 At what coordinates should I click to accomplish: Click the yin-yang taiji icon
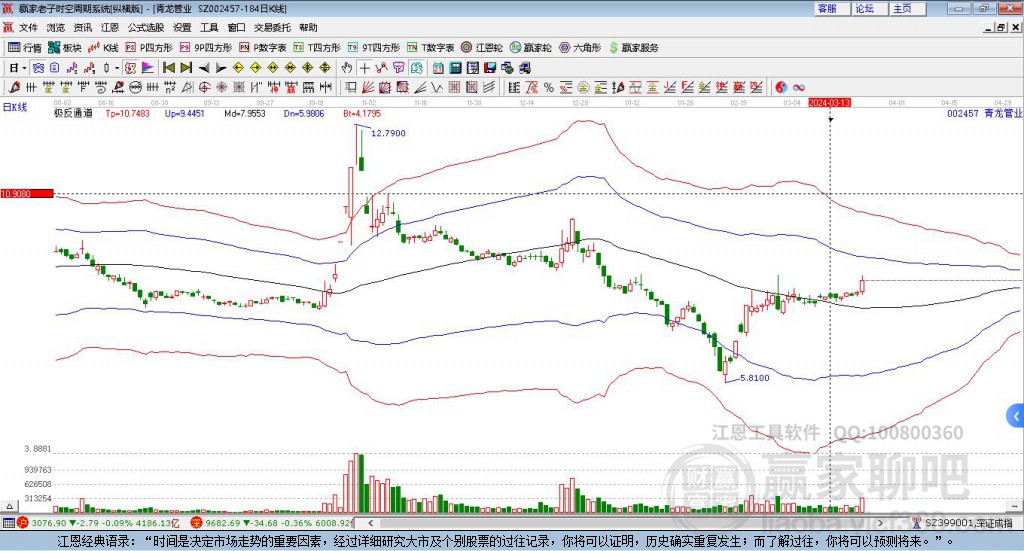tap(781, 87)
